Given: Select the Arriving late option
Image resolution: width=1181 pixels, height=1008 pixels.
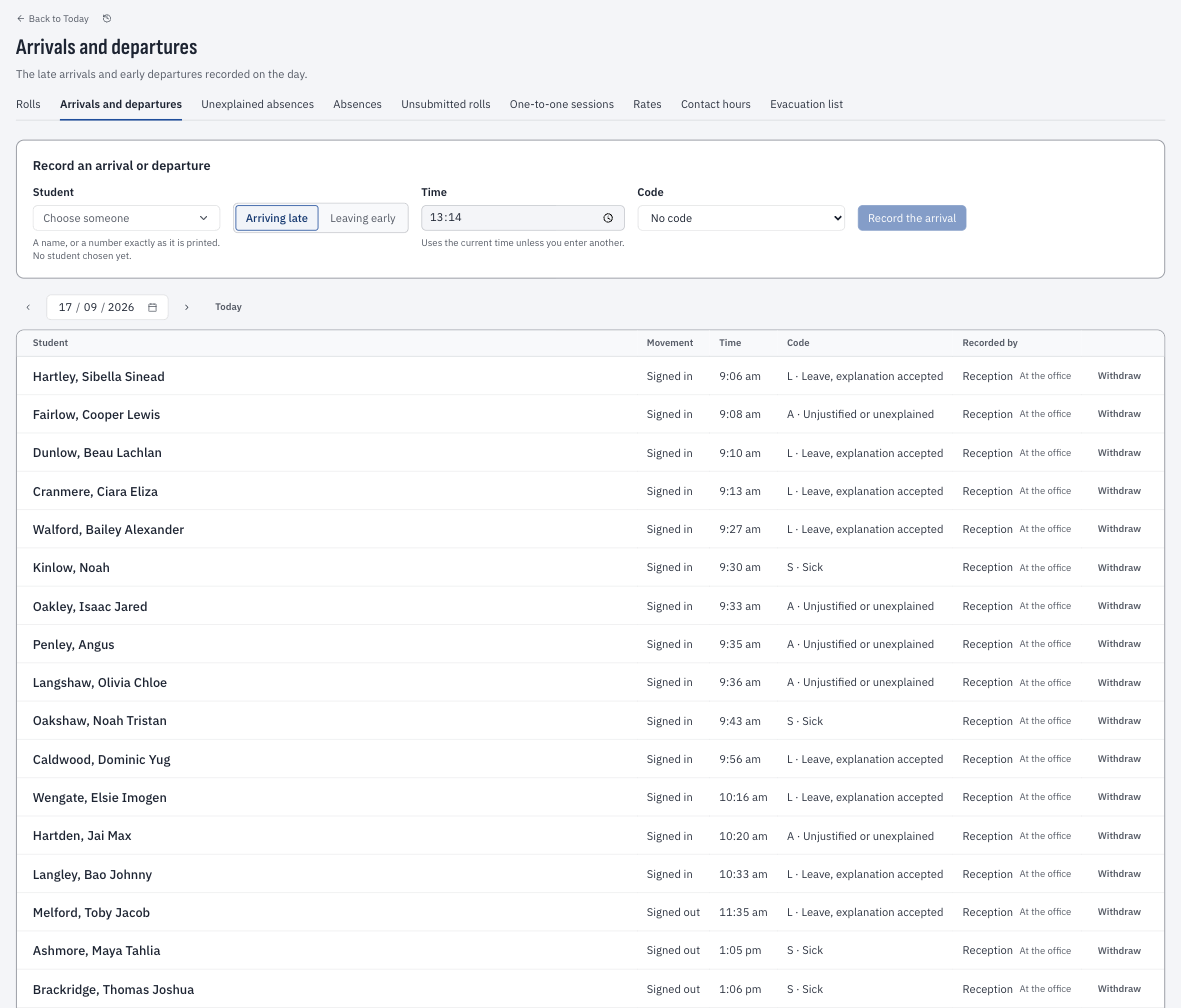Looking at the screenshot, I should point(276,218).
